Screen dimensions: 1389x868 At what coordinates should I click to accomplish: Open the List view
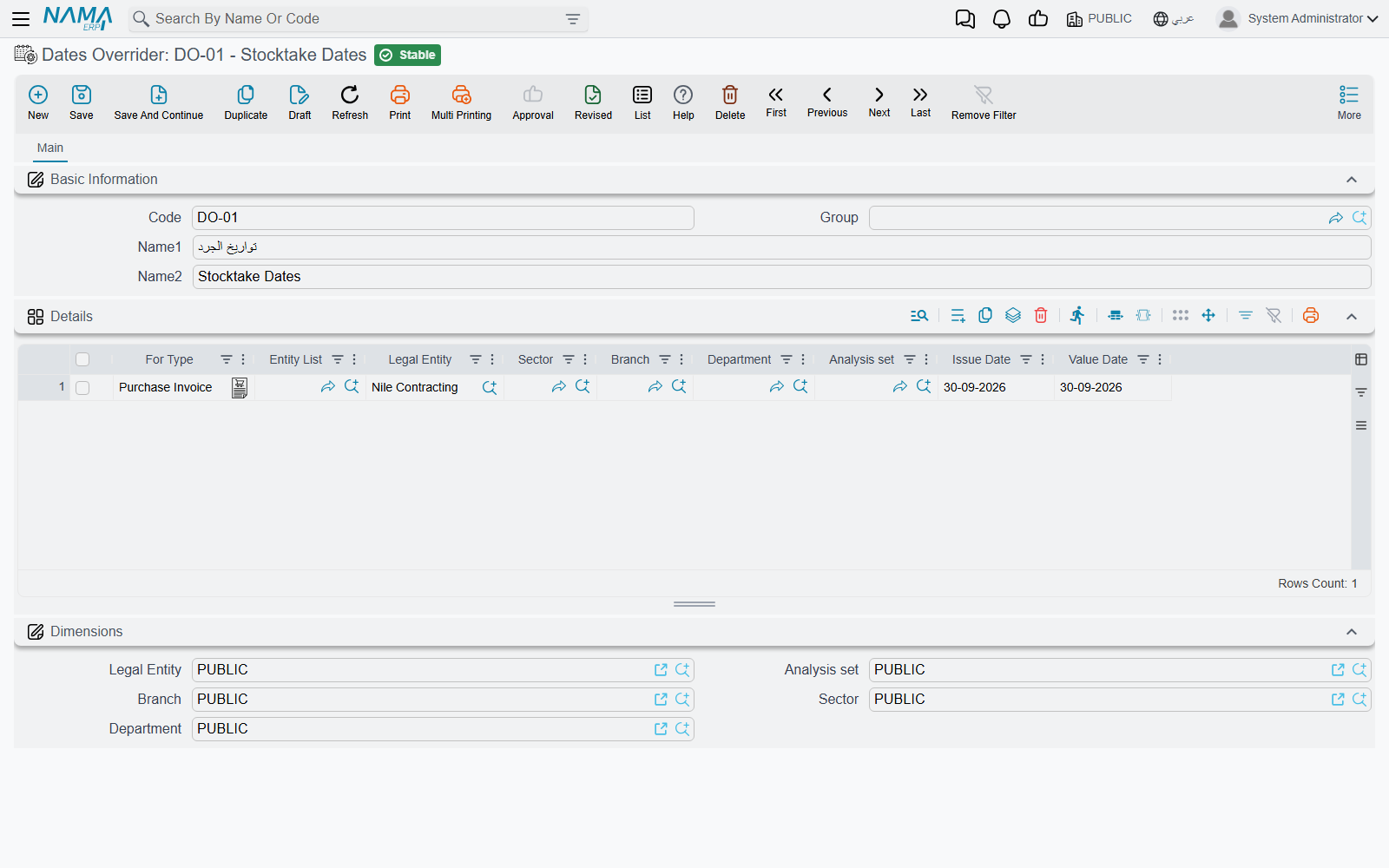pyautogui.click(x=642, y=102)
